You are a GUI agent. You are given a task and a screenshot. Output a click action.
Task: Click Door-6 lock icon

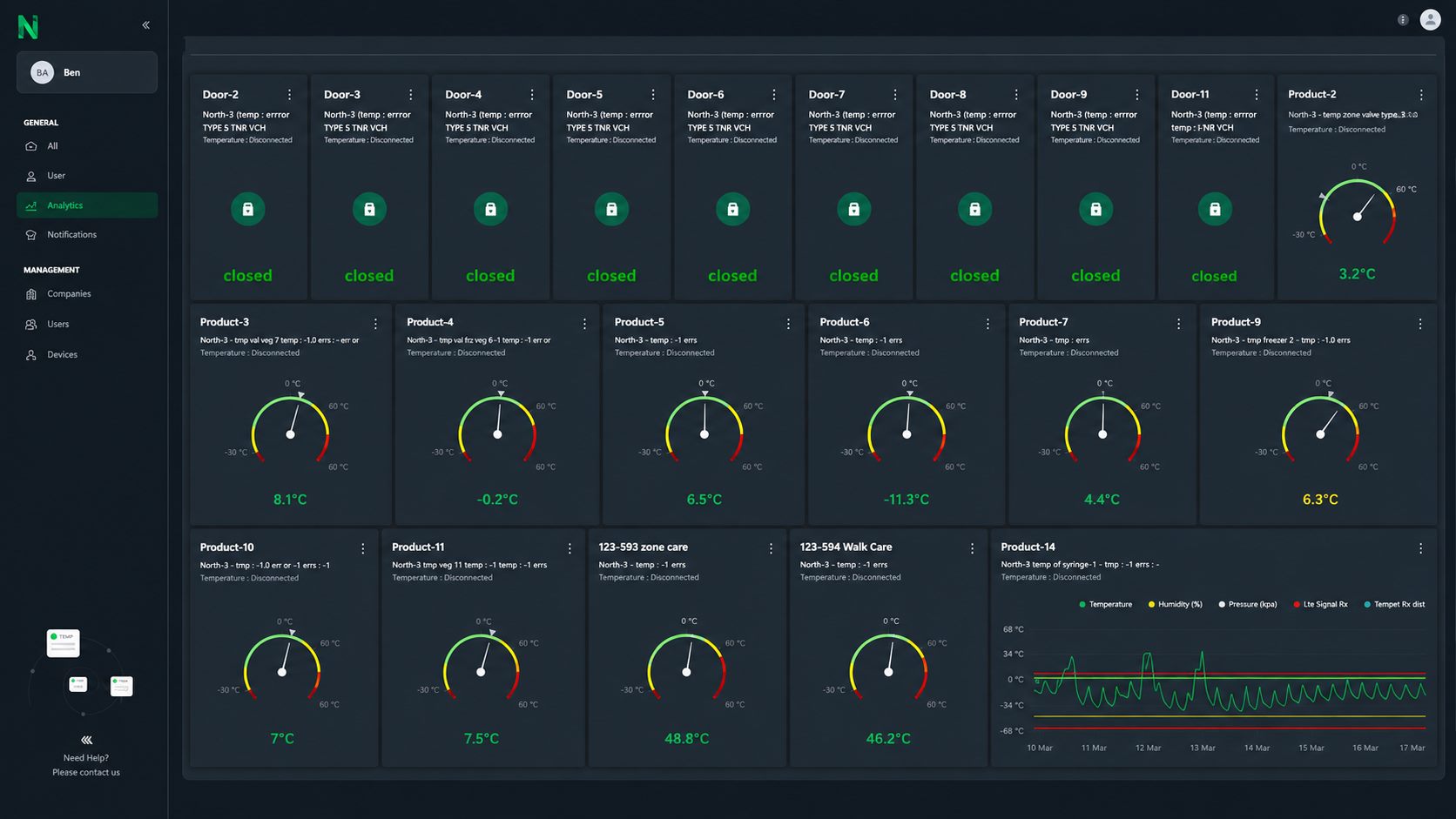click(x=732, y=209)
